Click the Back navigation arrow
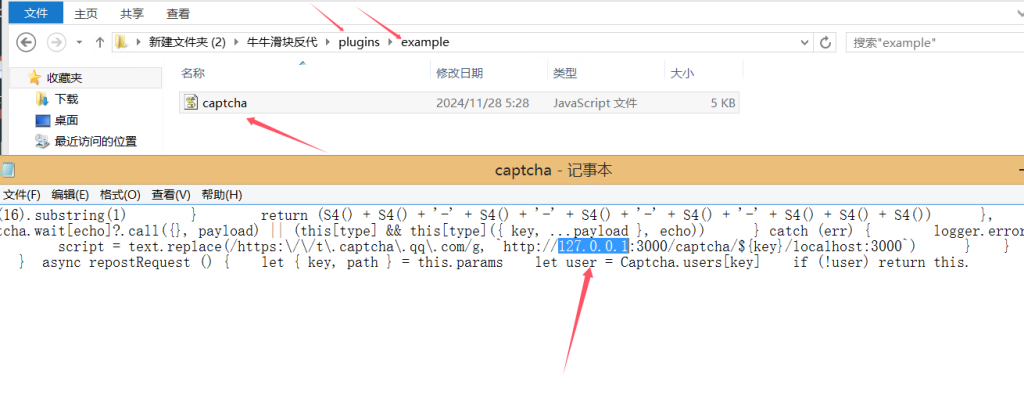The width and height of the screenshot is (1024, 414). 27,42
